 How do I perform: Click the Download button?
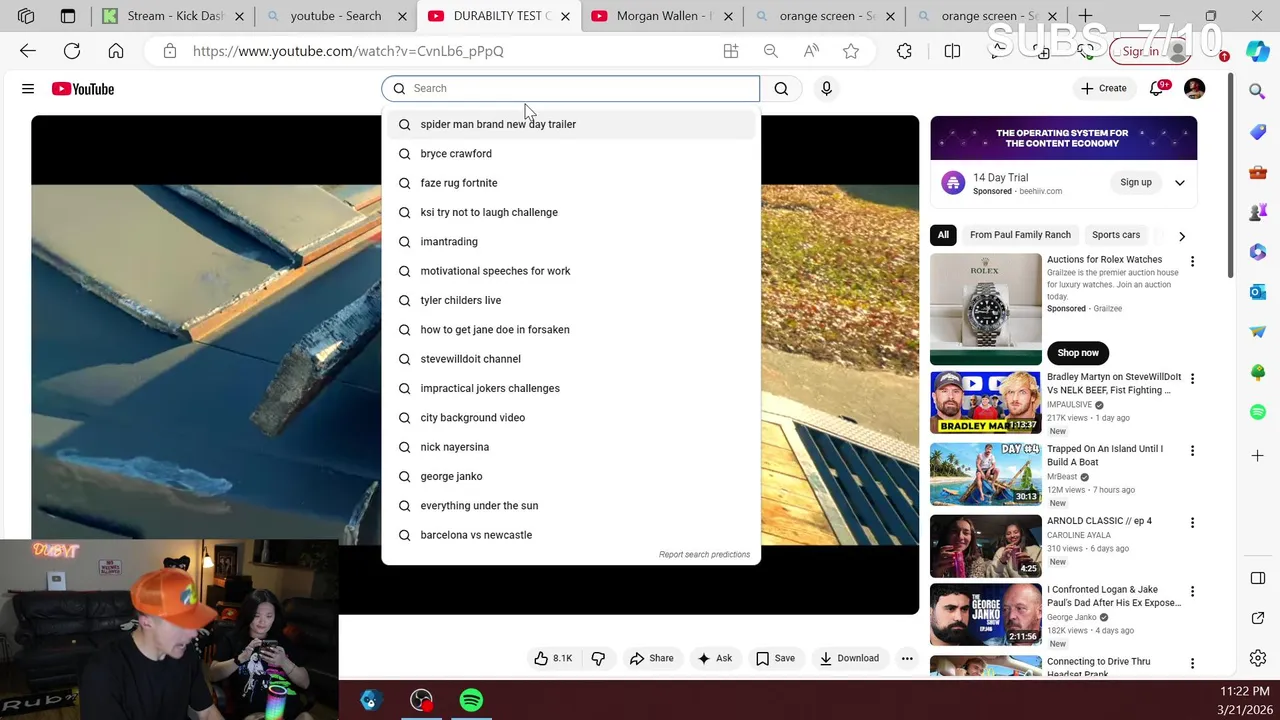click(x=849, y=658)
